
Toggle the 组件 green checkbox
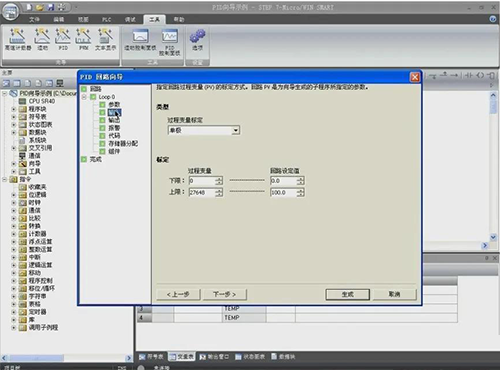102,152
